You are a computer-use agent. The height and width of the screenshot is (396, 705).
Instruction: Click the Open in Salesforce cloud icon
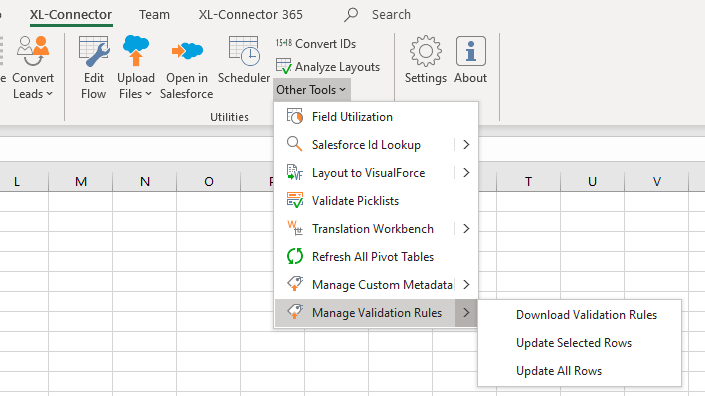click(x=187, y=51)
